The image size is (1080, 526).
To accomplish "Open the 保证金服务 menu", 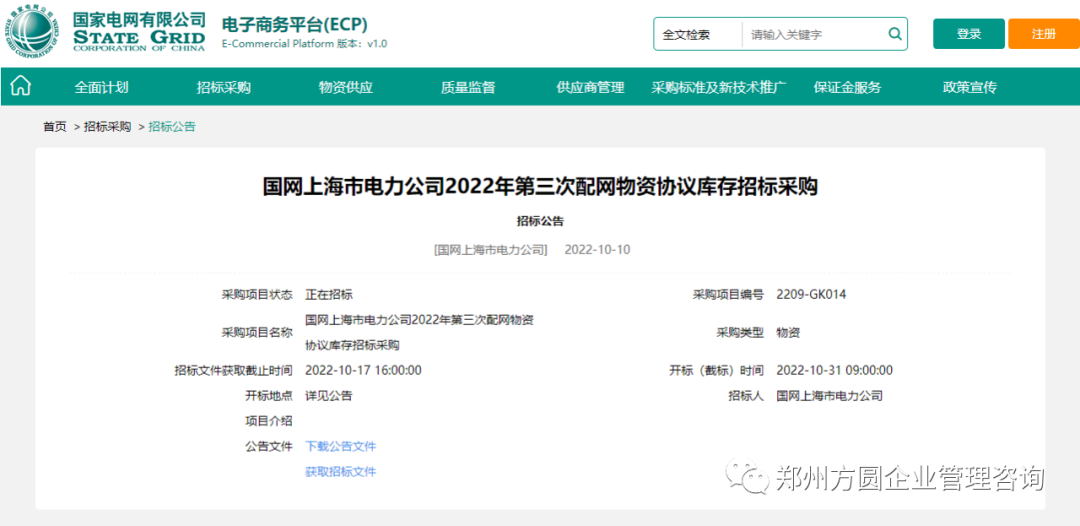I will pos(847,87).
